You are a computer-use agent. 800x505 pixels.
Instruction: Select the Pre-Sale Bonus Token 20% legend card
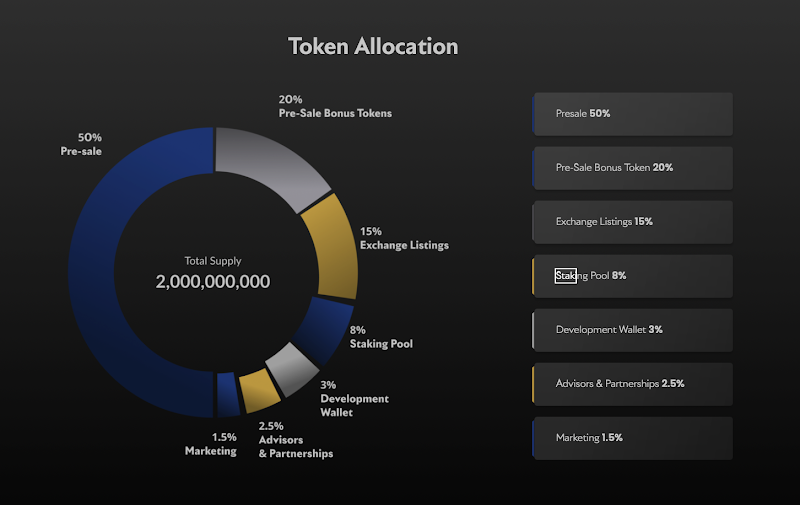(632, 168)
